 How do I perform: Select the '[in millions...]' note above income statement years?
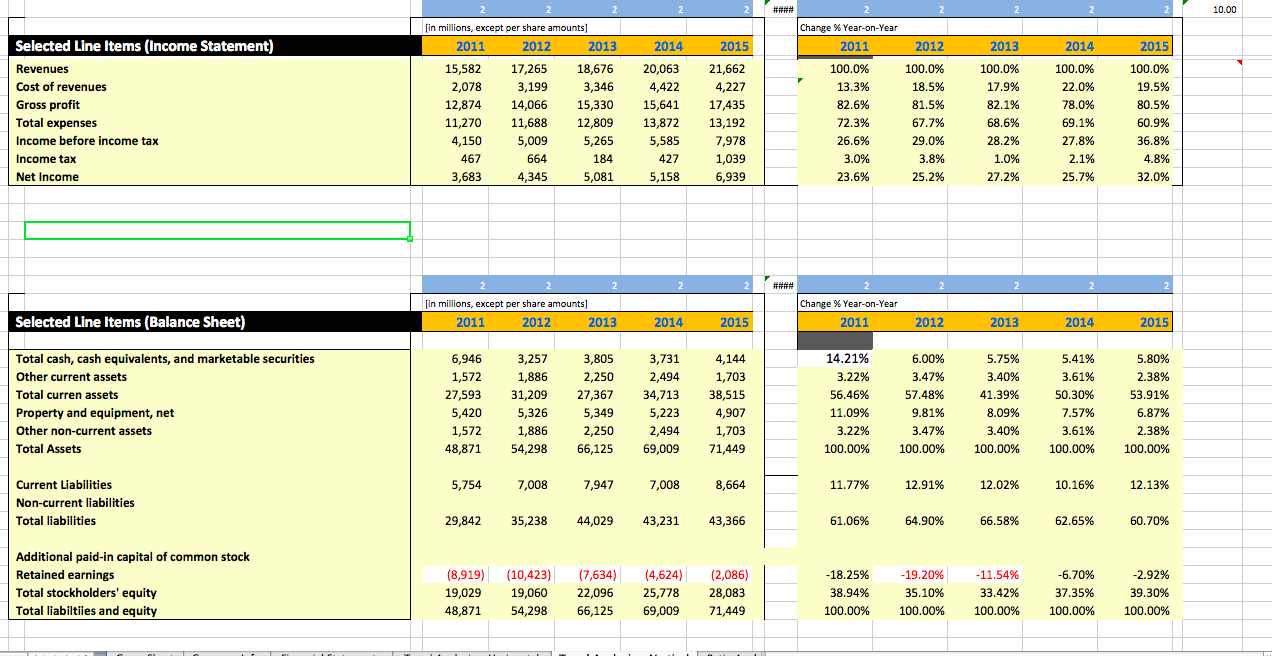(x=506, y=28)
